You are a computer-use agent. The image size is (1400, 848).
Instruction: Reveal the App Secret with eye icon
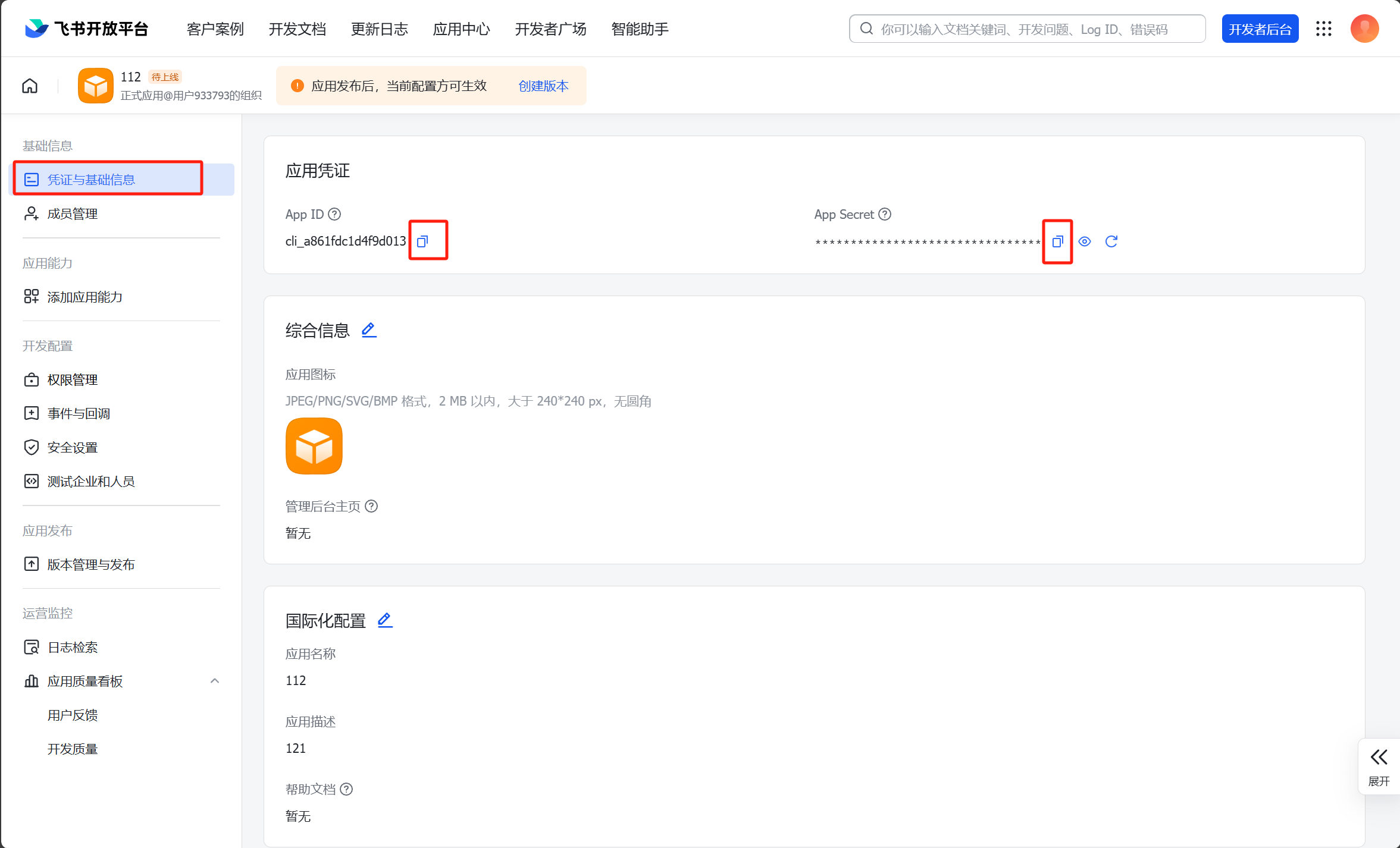[1085, 241]
